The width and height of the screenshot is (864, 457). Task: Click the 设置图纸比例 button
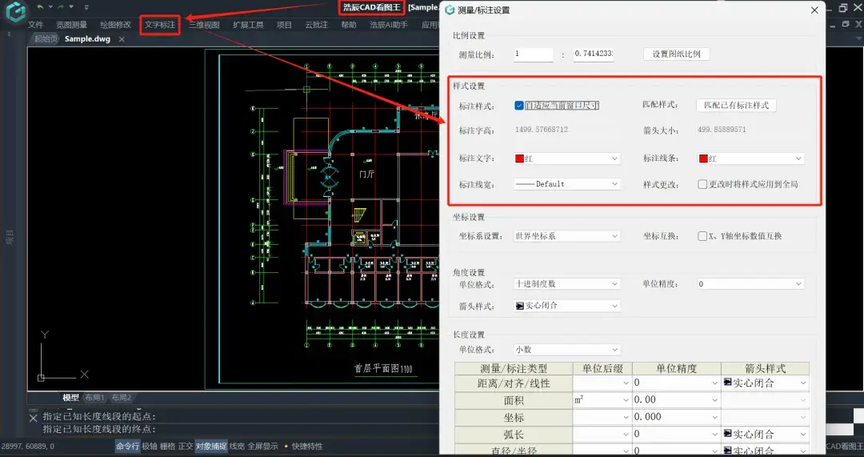pyautogui.click(x=676, y=54)
